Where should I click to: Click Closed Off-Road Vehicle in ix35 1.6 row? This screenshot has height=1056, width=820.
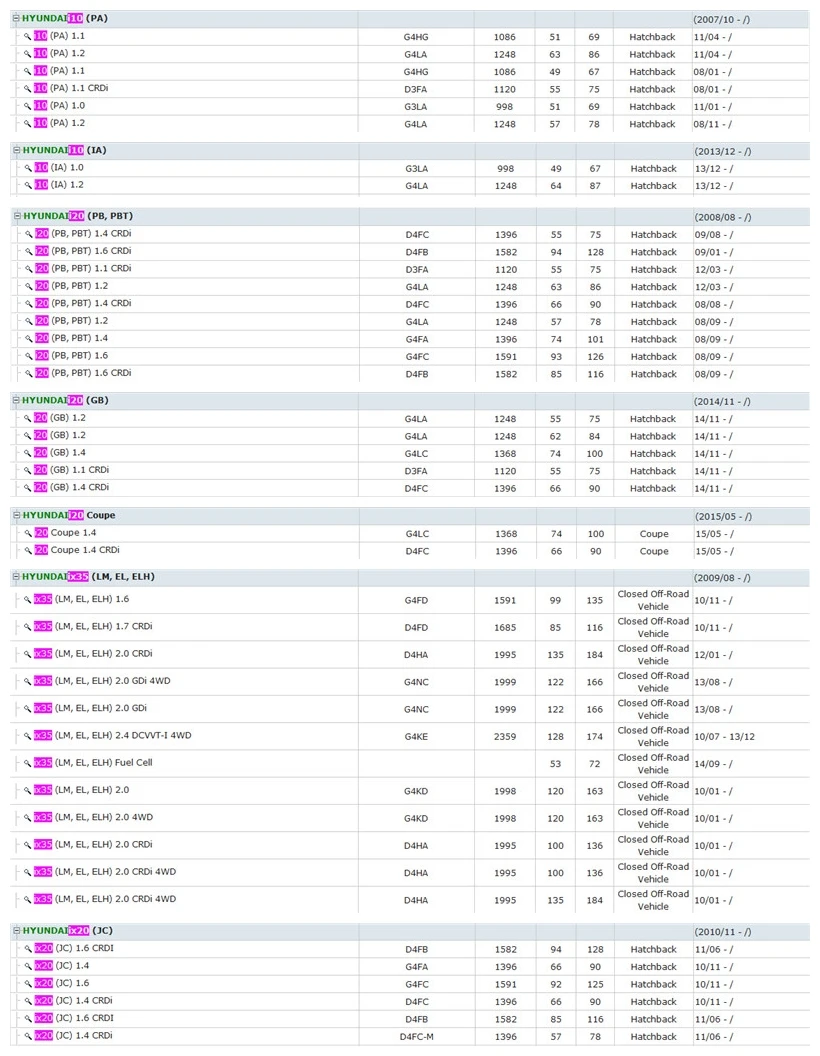(653, 600)
